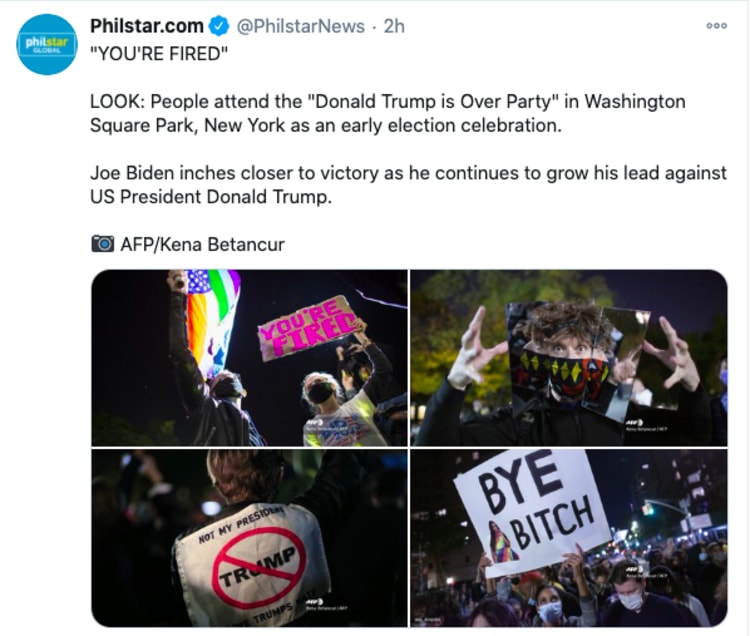Open the masked person holding mirror photo

click(x=569, y=358)
